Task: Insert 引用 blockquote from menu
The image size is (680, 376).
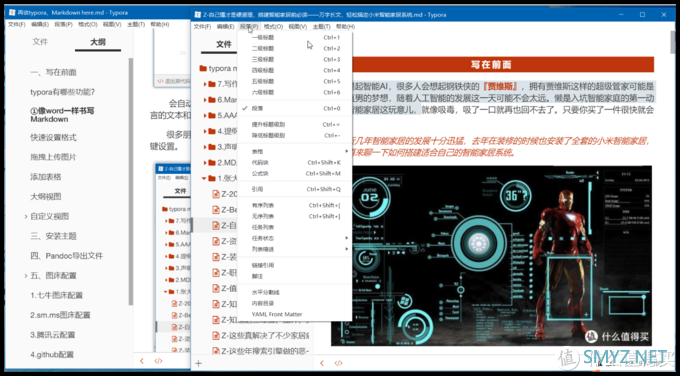Action: tap(295, 190)
